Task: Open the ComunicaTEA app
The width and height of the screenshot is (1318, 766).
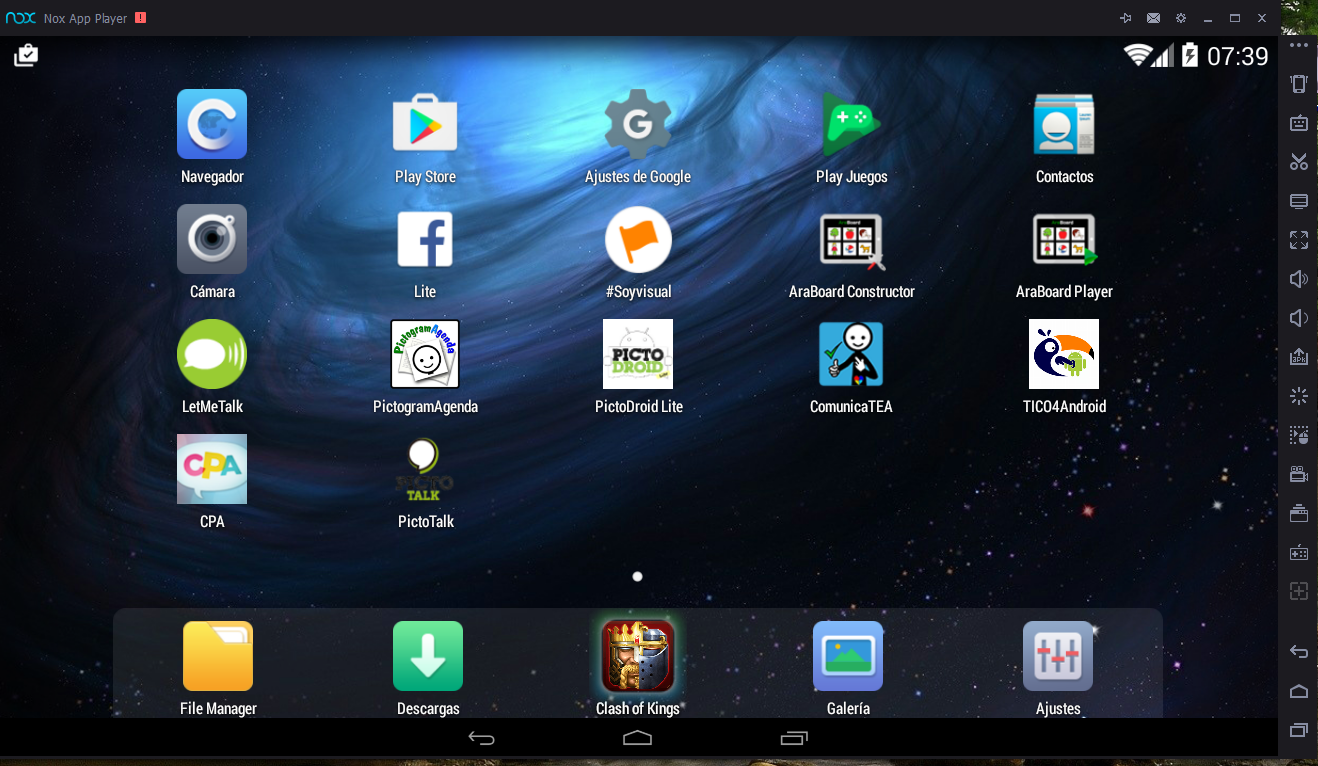Action: tap(851, 354)
